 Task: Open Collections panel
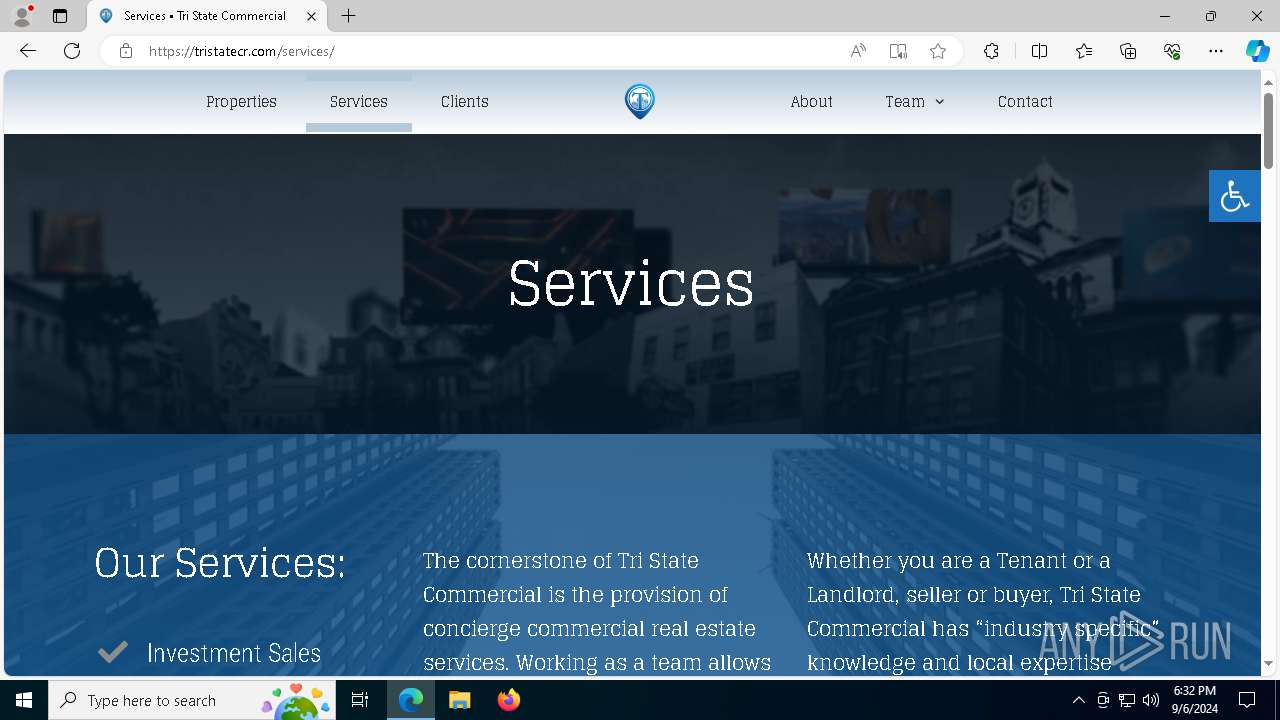point(1128,51)
